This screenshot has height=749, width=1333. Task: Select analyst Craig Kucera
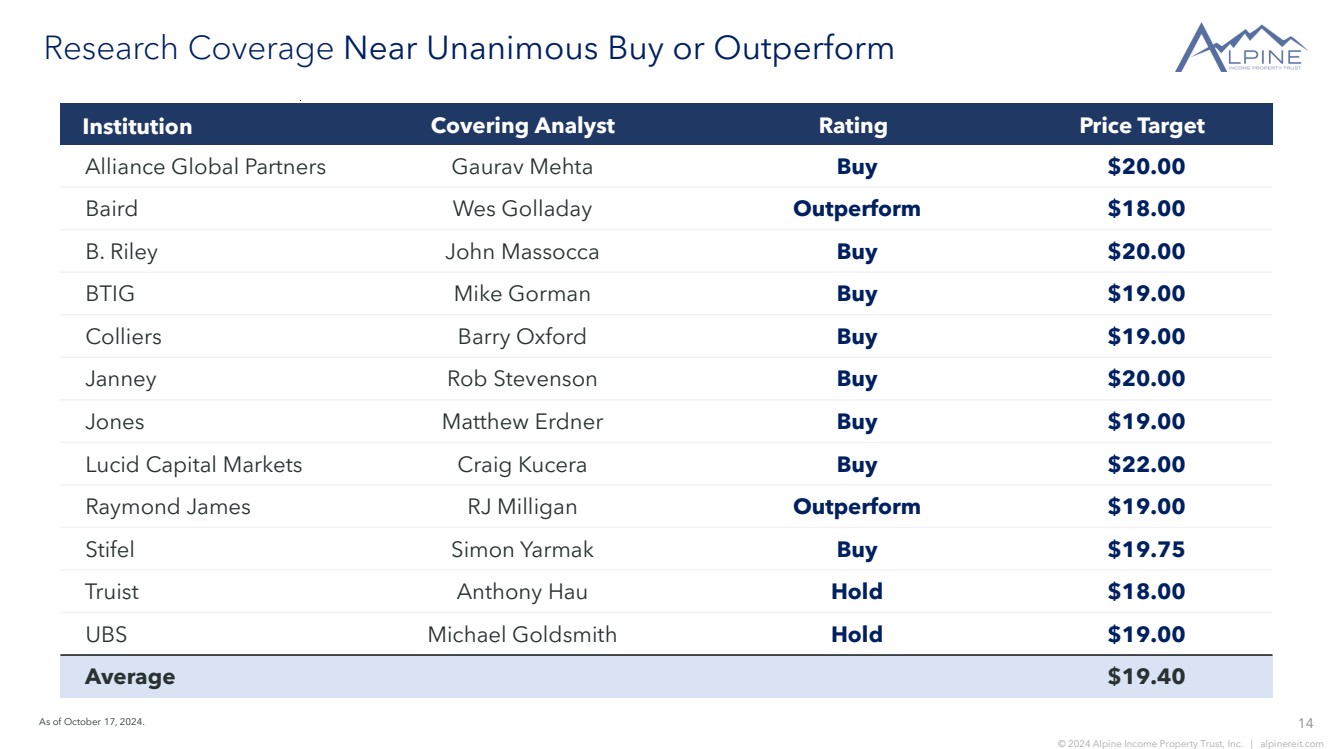(x=522, y=465)
